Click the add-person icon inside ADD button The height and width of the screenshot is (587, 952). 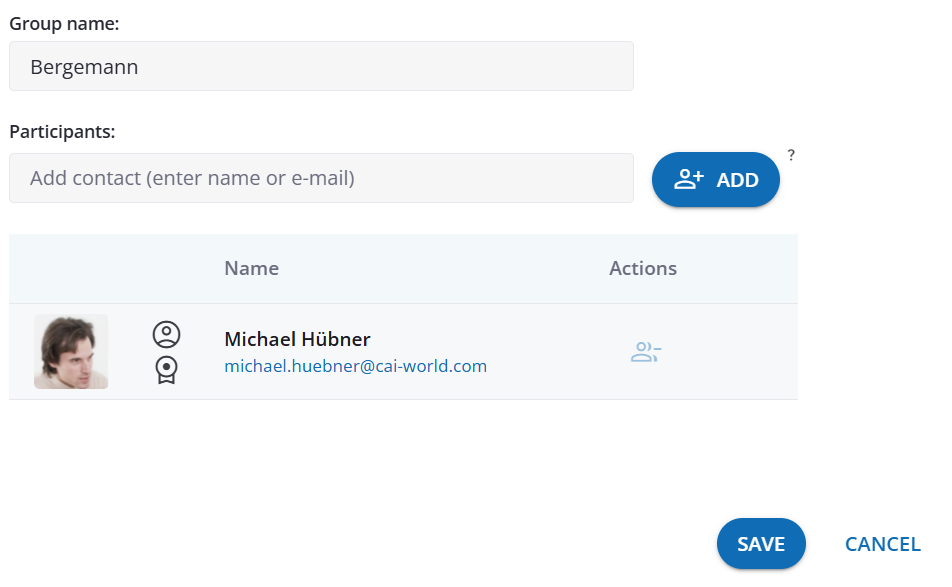coord(689,180)
